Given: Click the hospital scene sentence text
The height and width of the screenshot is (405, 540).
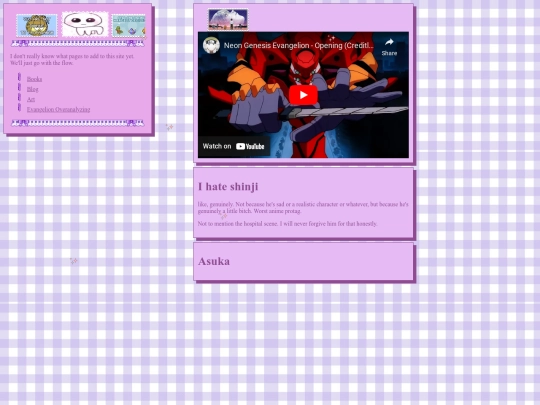Looking at the screenshot, I should pyautogui.click(x=287, y=224).
